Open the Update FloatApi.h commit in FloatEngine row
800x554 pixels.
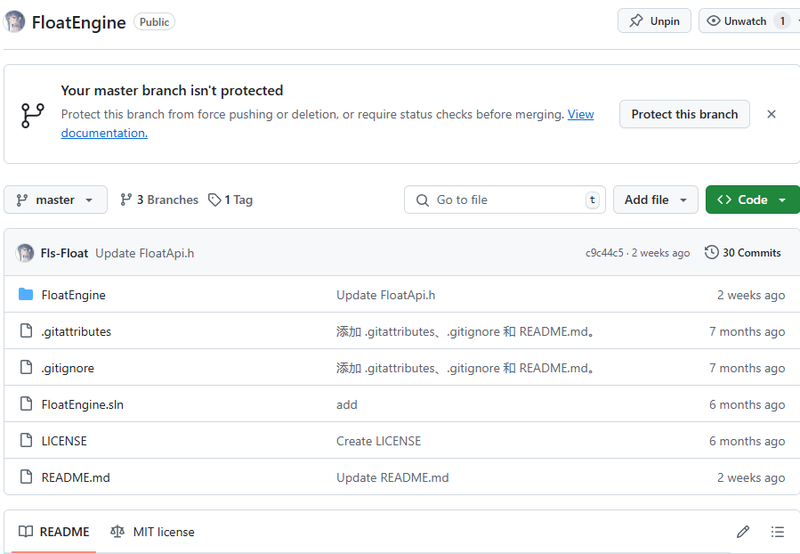[386, 295]
